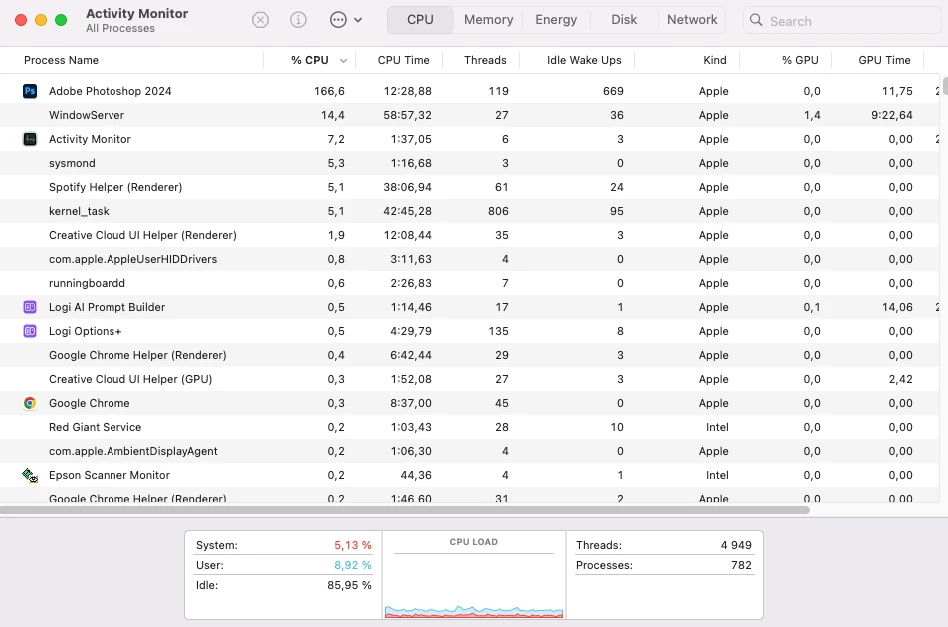Open the ellipsis actions menu icon
The height and width of the screenshot is (627, 948).
[338, 20]
